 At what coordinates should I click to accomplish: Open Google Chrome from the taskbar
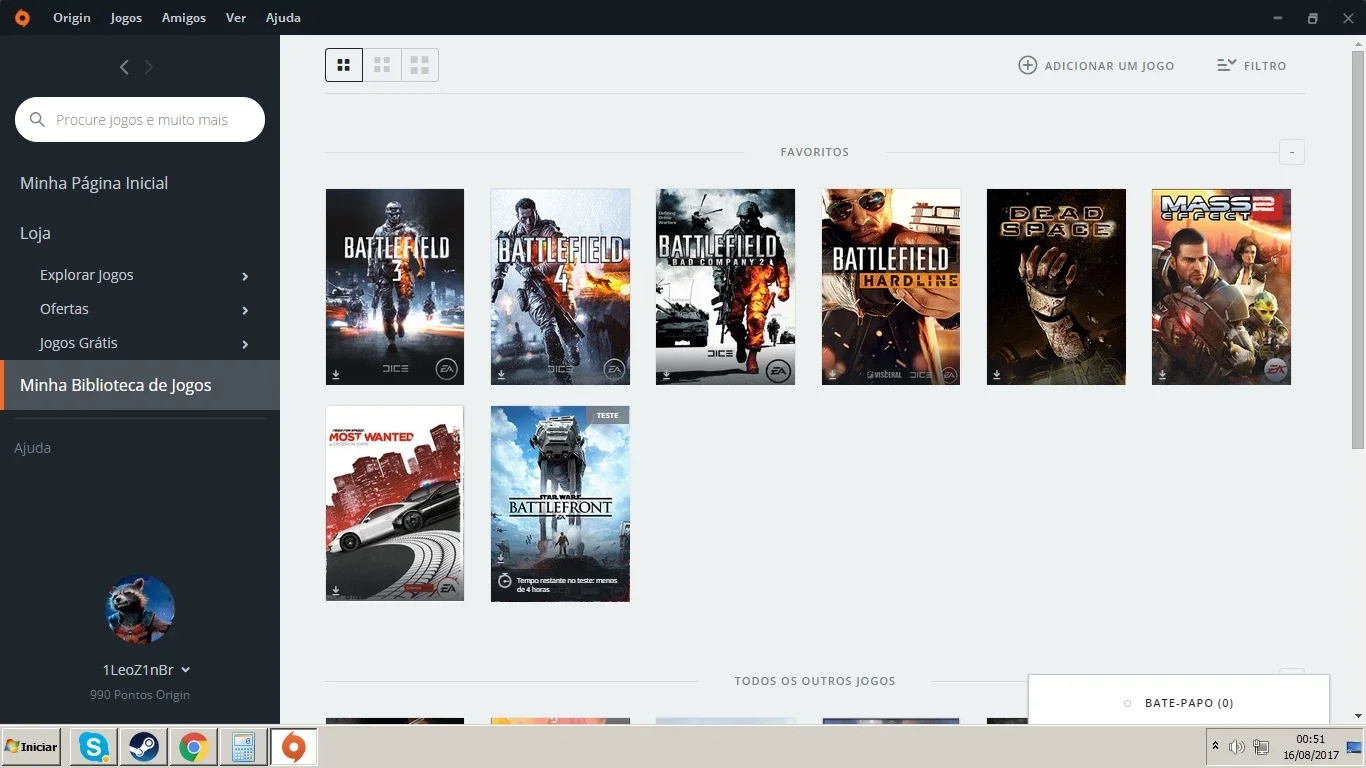coord(193,747)
